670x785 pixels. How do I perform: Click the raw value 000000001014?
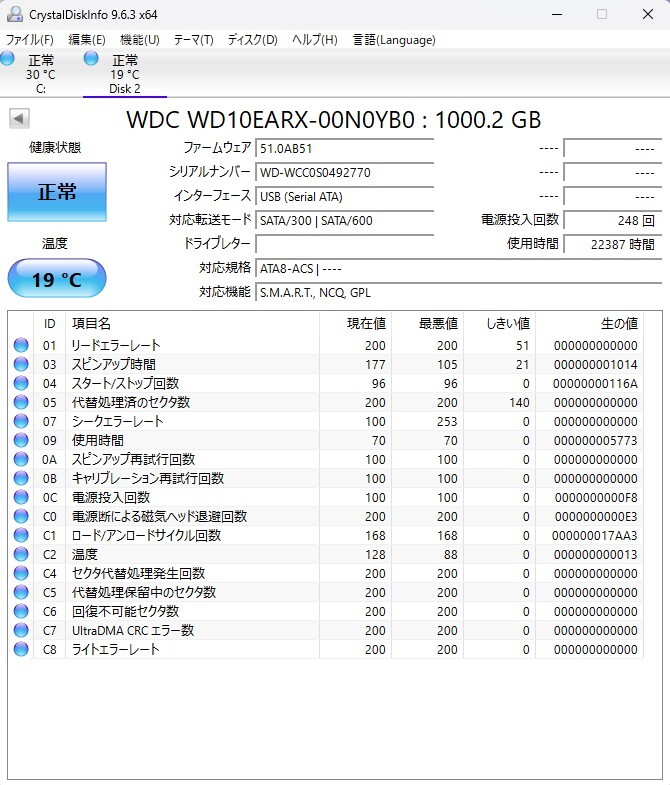pos(595,364)
